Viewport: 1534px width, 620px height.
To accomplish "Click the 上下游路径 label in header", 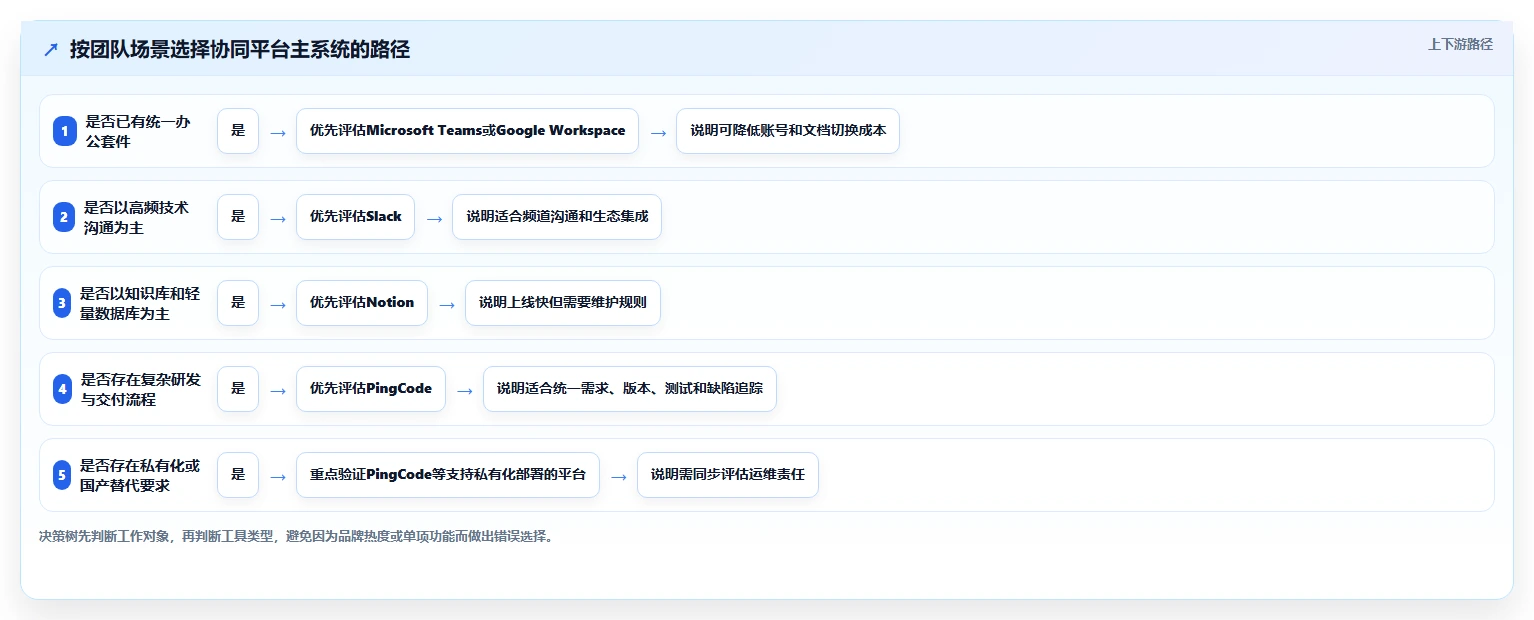I will click(1460, 44).
